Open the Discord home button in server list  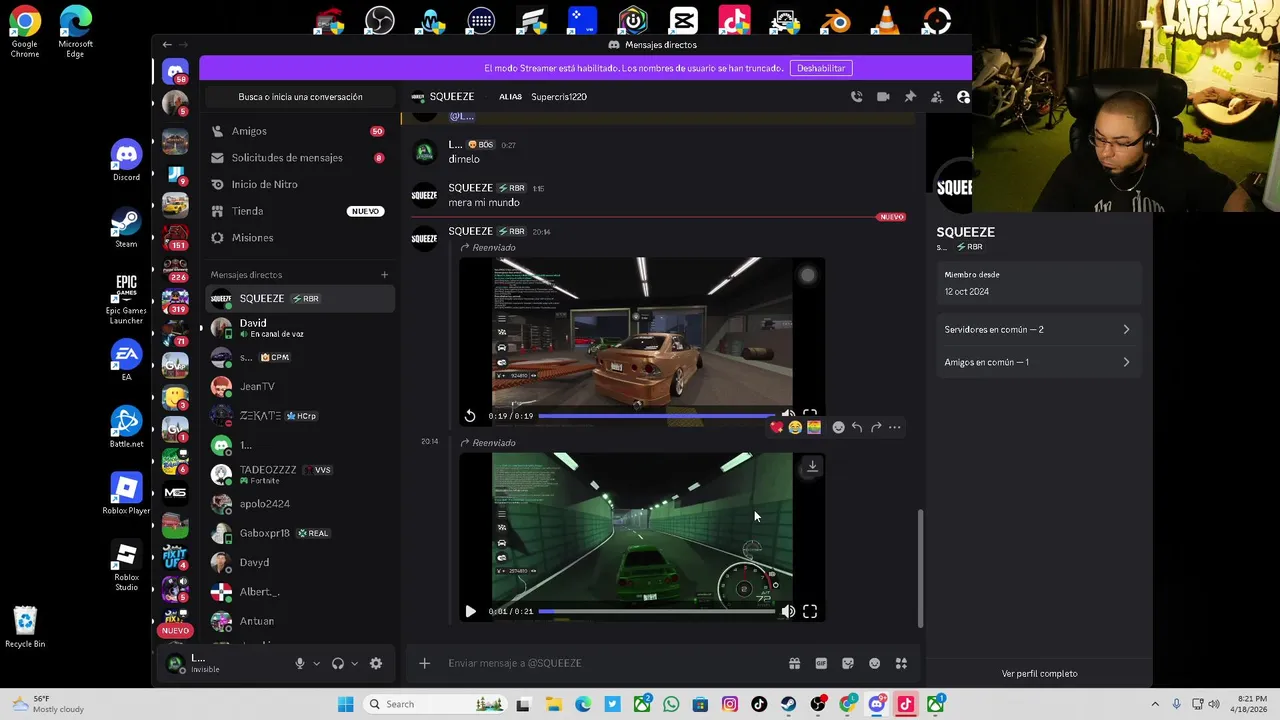[175, 70]
